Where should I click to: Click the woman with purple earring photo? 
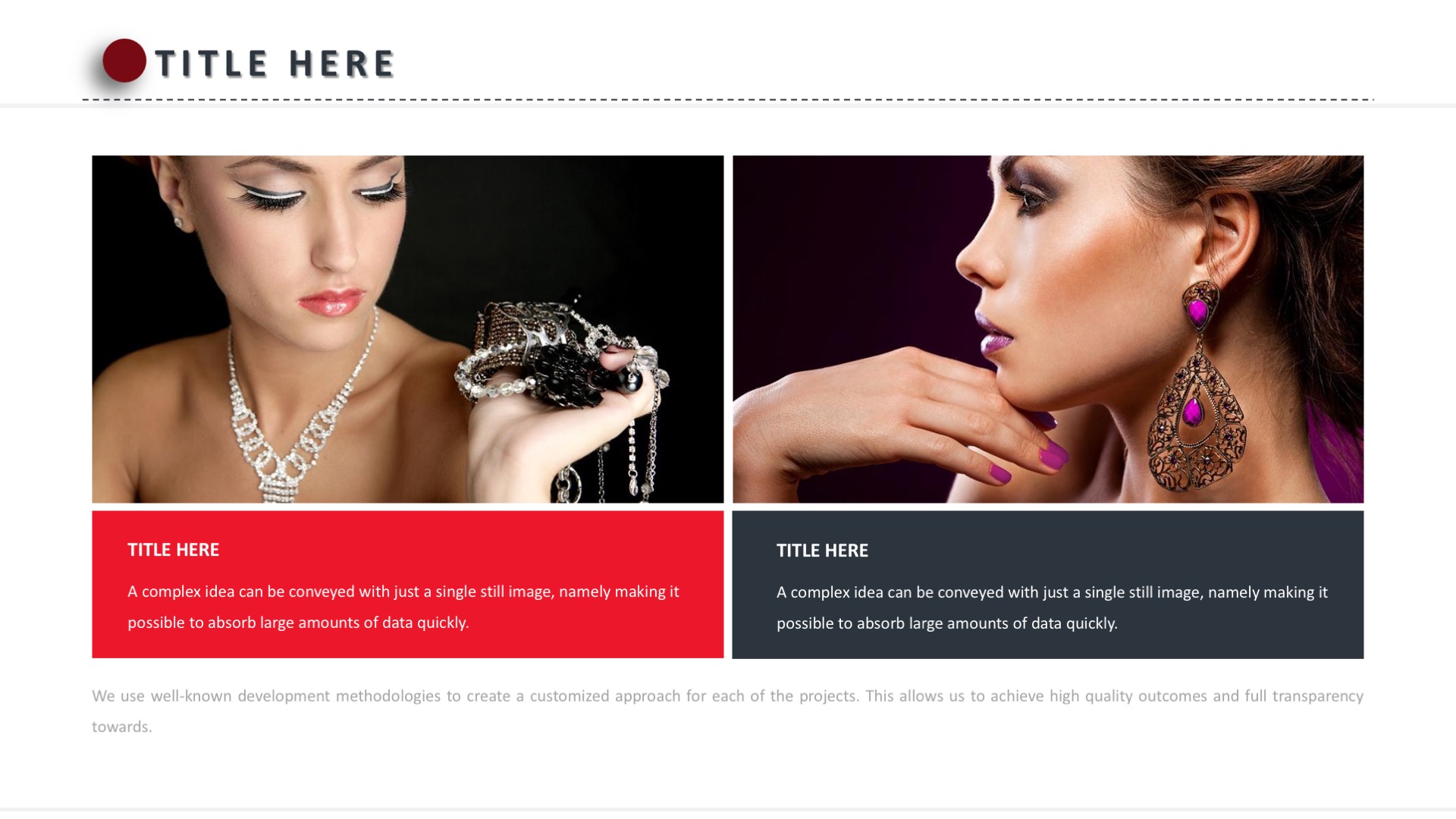[x=1048, y=329]
